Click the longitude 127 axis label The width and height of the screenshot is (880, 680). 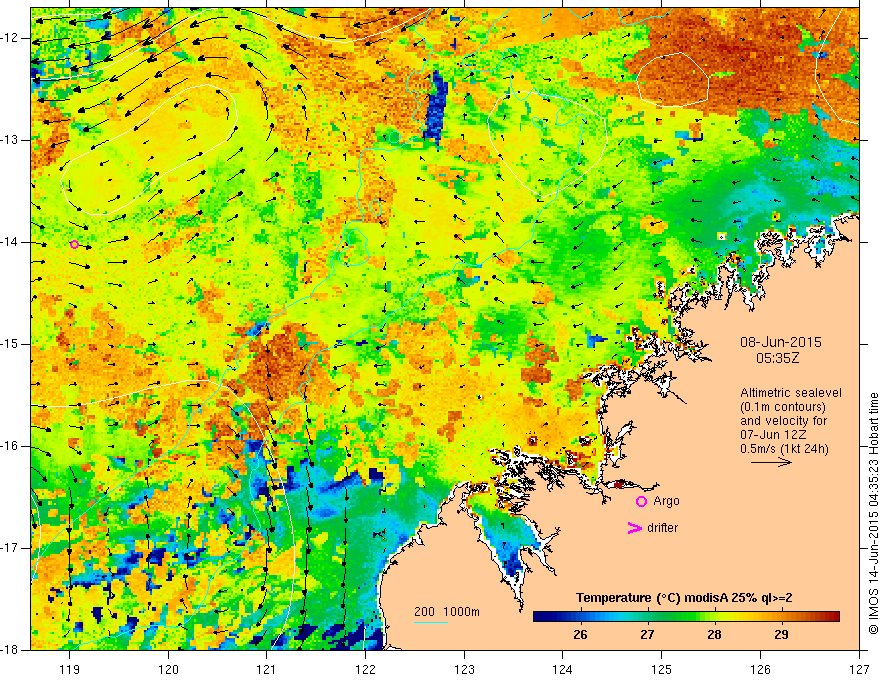(859, 669)
